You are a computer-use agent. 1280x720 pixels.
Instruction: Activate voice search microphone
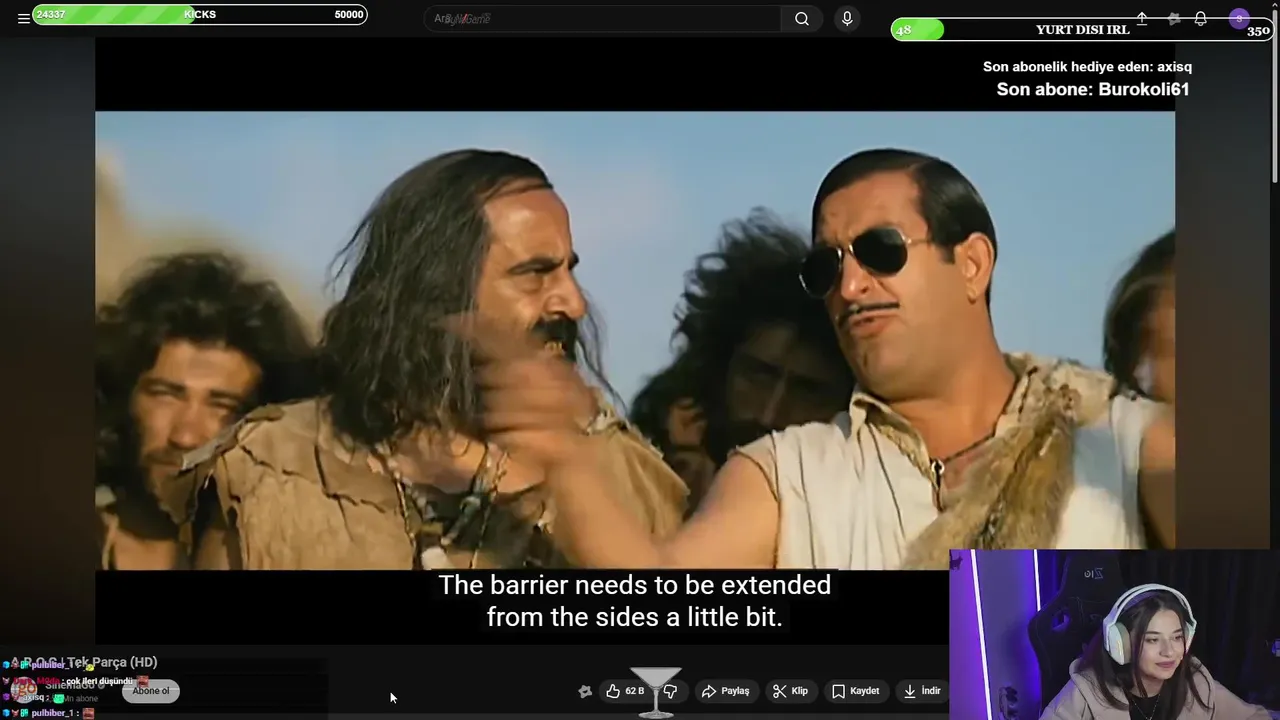click(847, 18)
